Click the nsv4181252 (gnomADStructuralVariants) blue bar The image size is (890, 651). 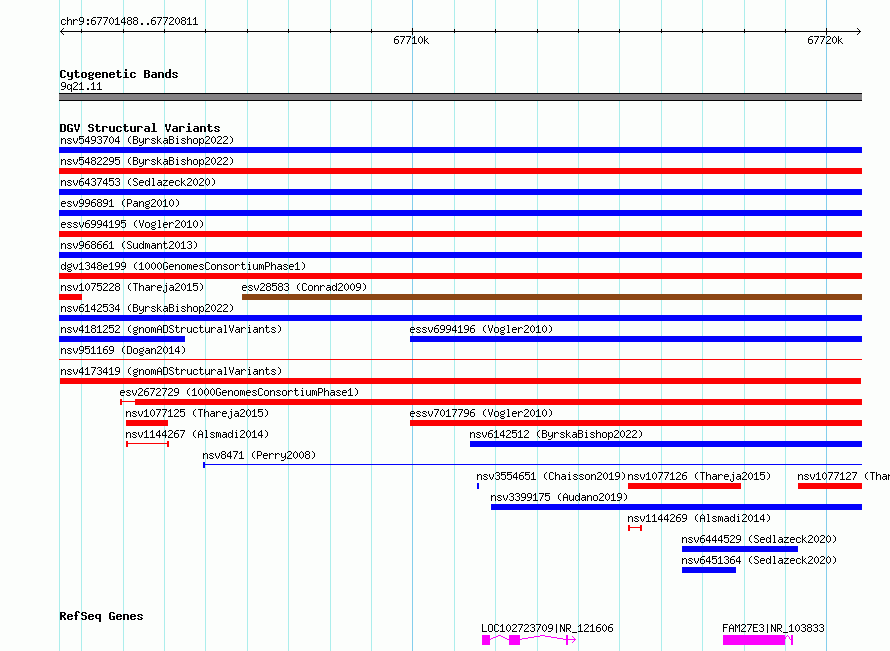(122, 339)
